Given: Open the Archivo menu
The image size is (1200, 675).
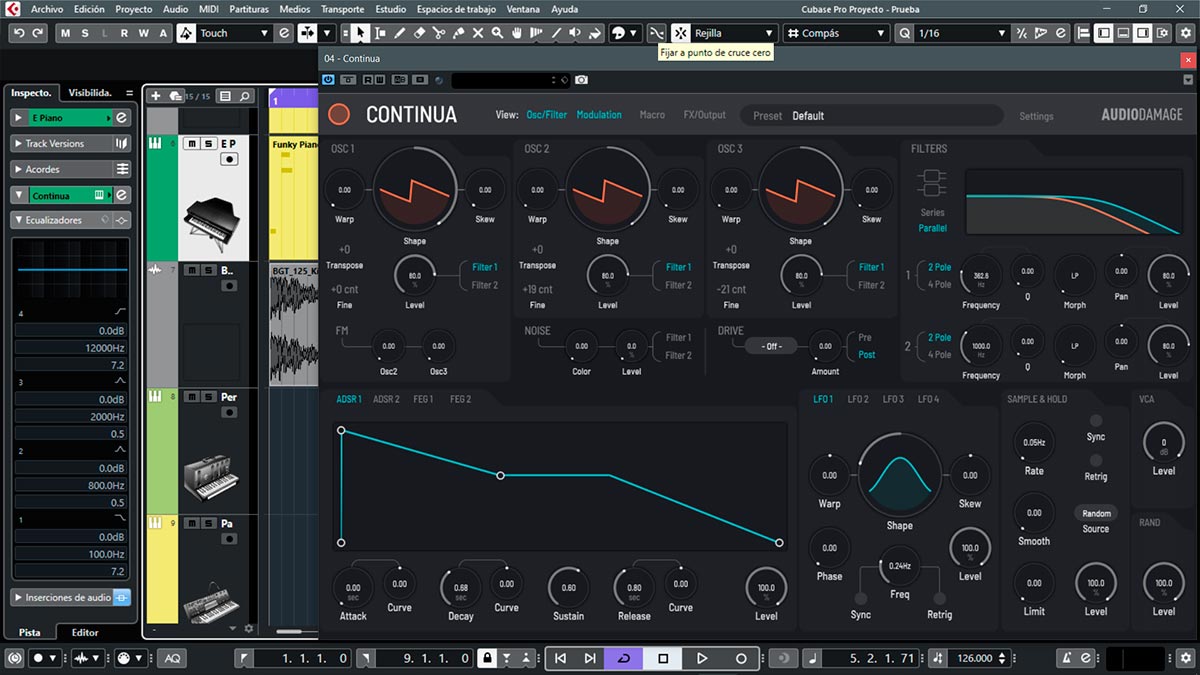Looking at the screenshot, I should [47, 9].
